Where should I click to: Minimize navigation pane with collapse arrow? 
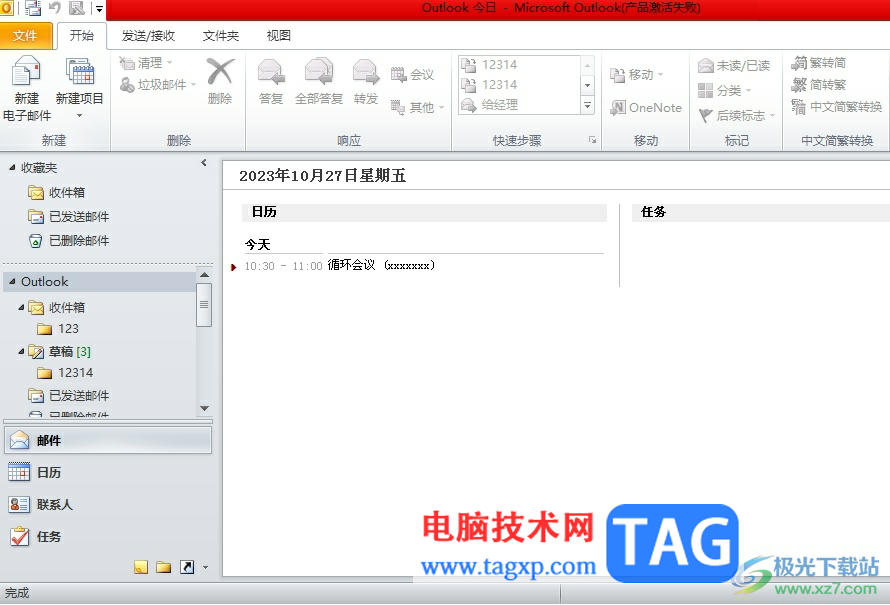click(x=204, y=163)
